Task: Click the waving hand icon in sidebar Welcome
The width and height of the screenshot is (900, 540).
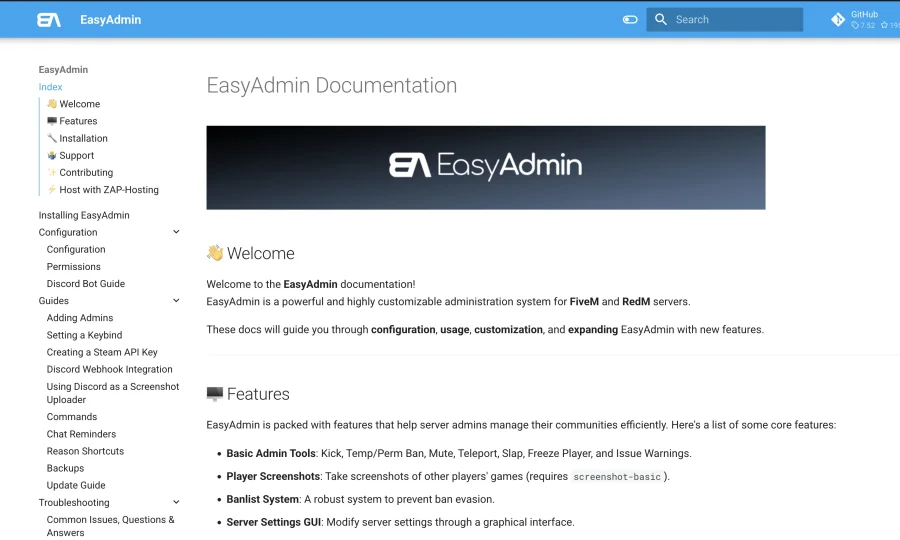Action: [x=52, y=103]
